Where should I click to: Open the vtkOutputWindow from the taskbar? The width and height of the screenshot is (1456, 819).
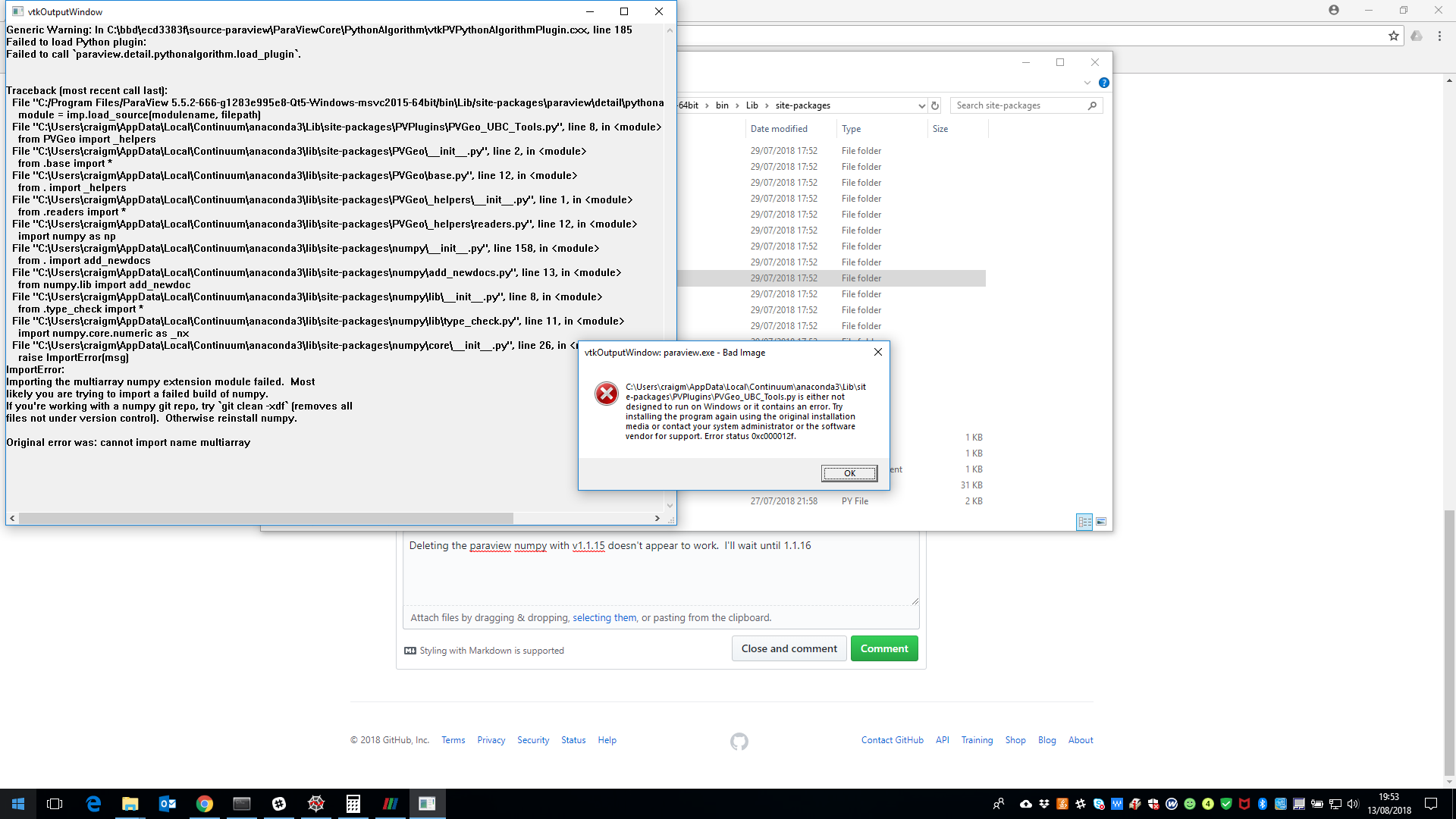click(427, 803)
